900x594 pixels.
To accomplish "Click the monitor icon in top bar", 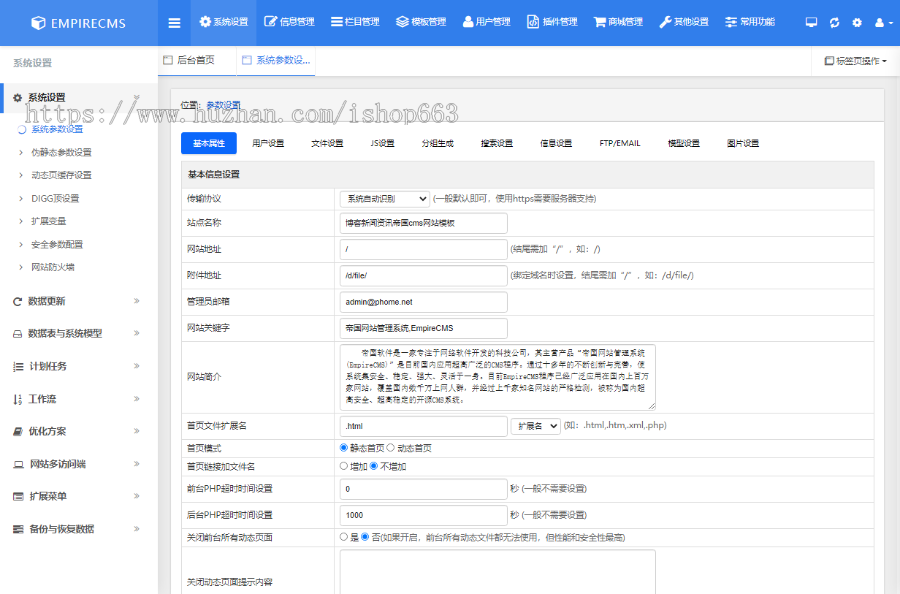I will pos(811,22).
